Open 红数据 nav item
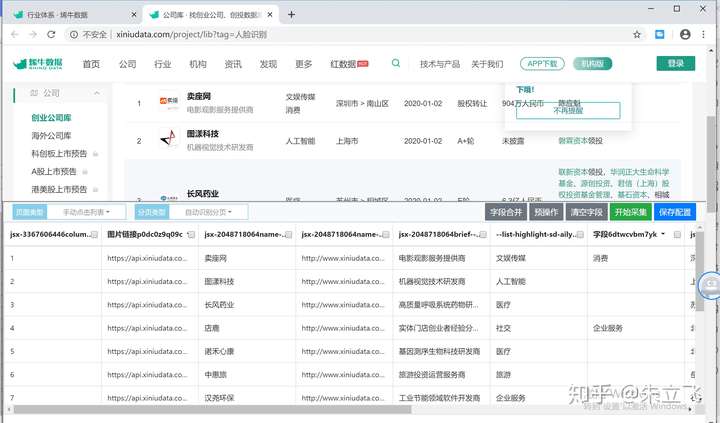Image resolution: width=720 pixels, height=423 pixels. (x=349, y=64)
